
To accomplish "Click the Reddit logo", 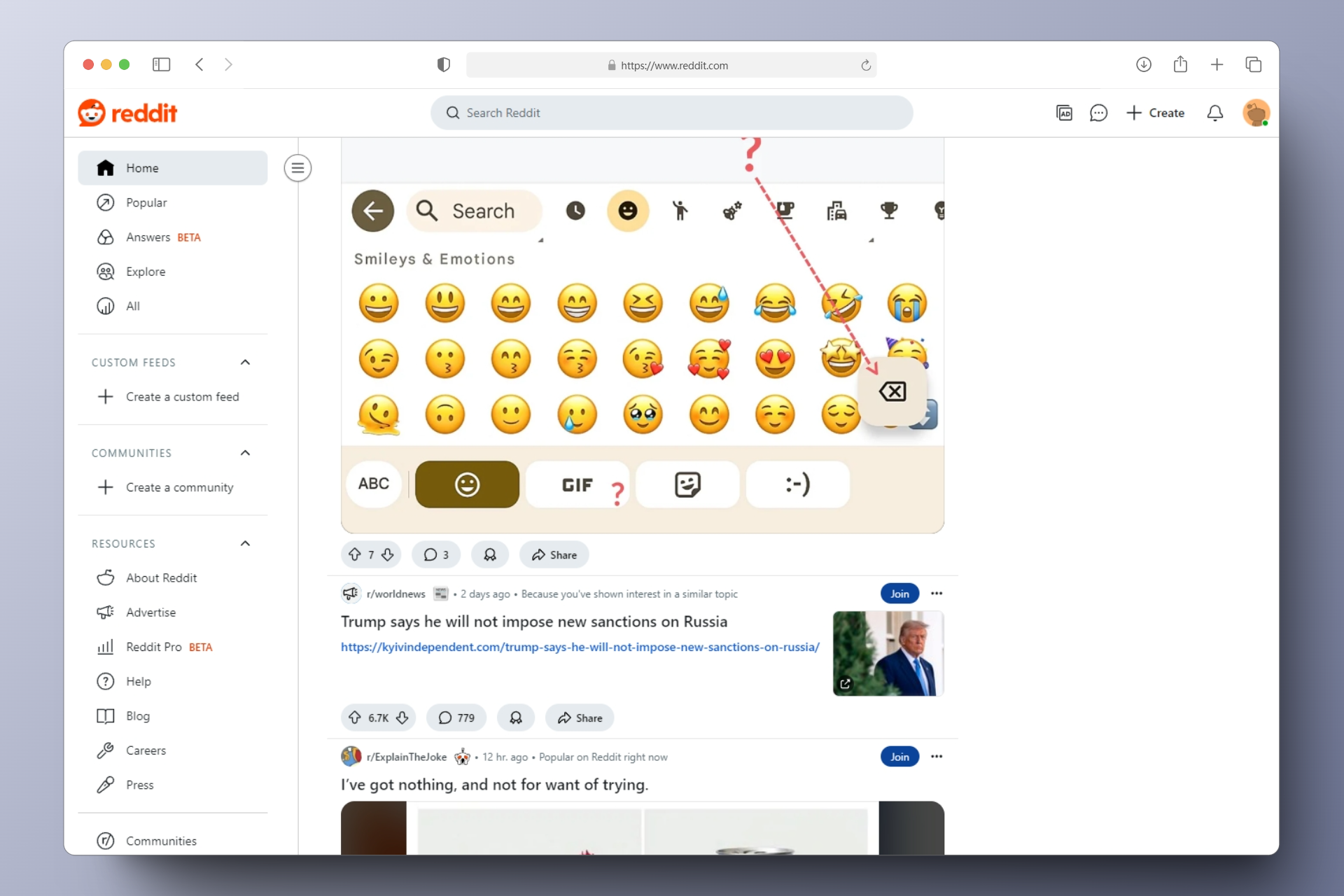I will point(127,113).
